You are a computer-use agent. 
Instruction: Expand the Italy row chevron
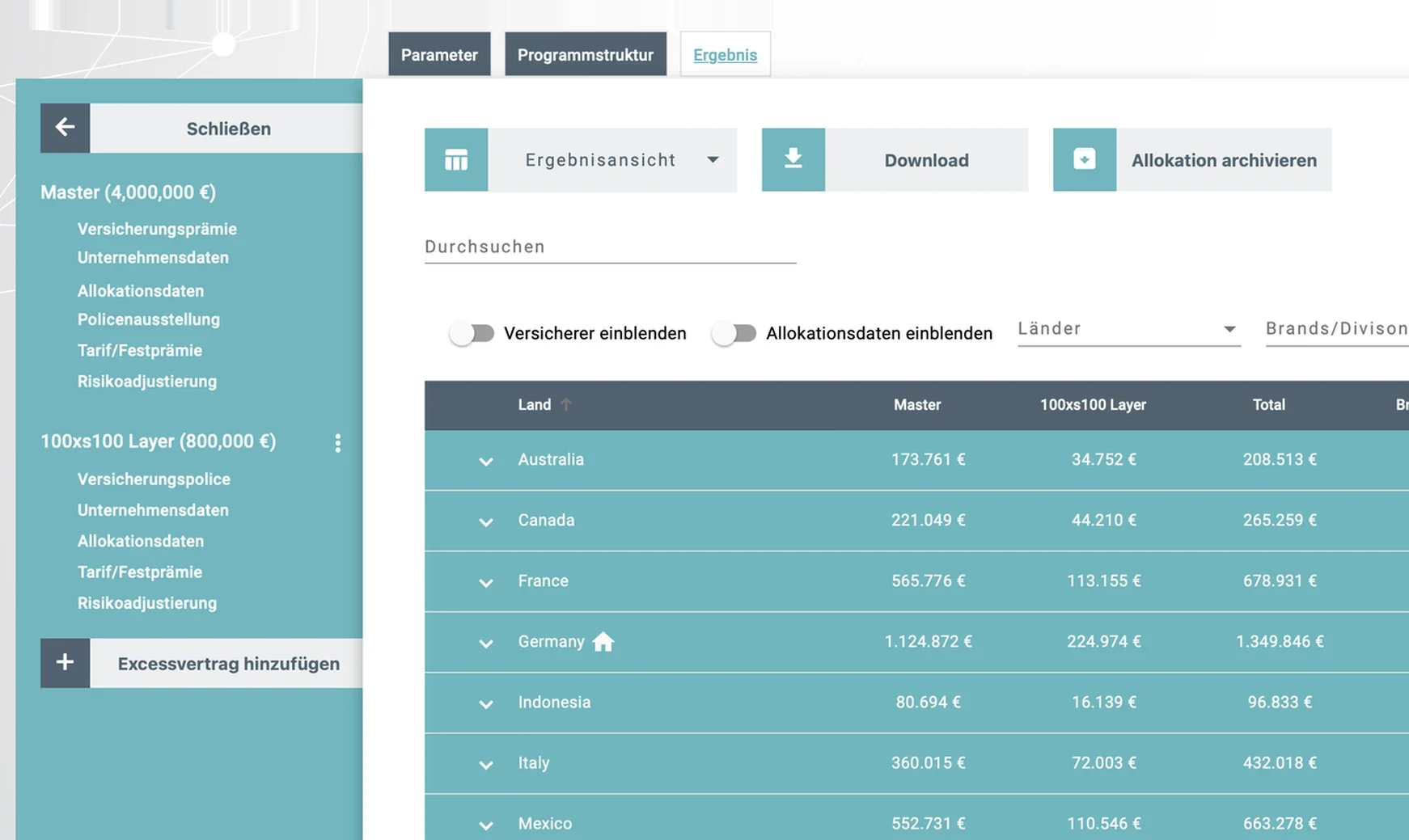485,764
